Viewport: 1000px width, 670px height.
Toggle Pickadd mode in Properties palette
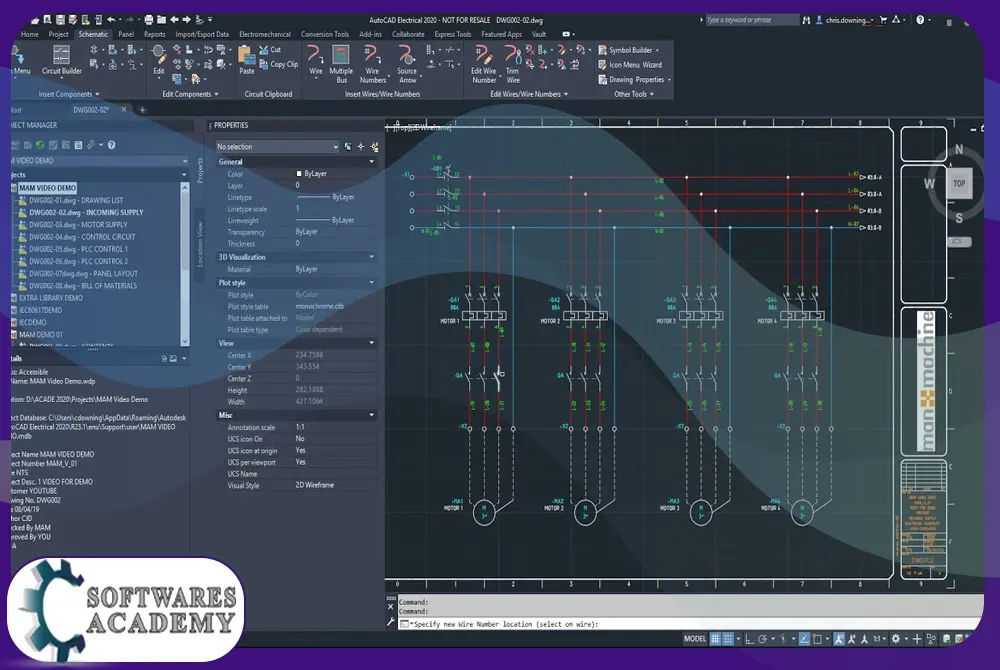coord(348,147)
